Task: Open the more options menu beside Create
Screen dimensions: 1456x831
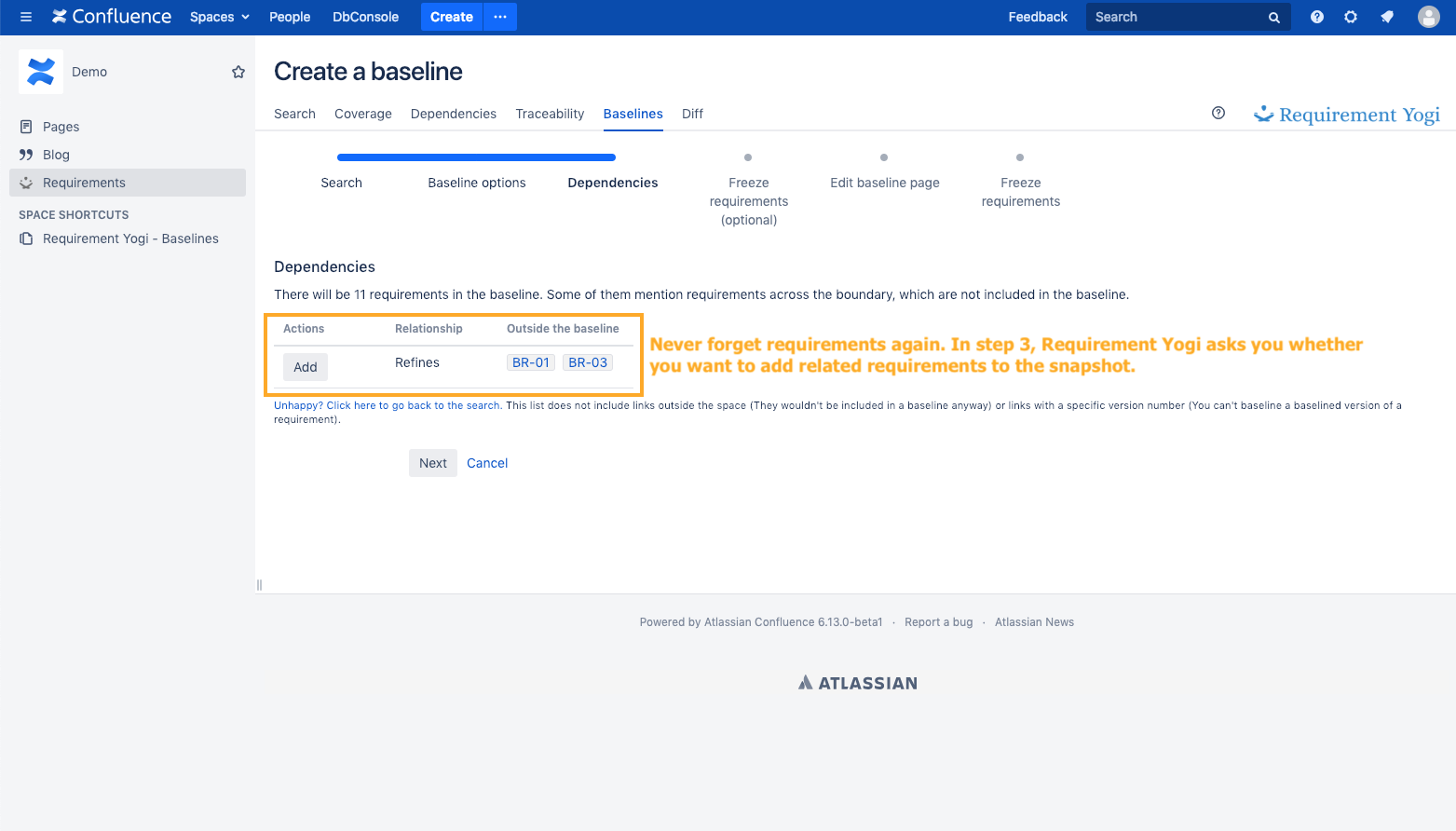Action: click(x=500, y=17)
